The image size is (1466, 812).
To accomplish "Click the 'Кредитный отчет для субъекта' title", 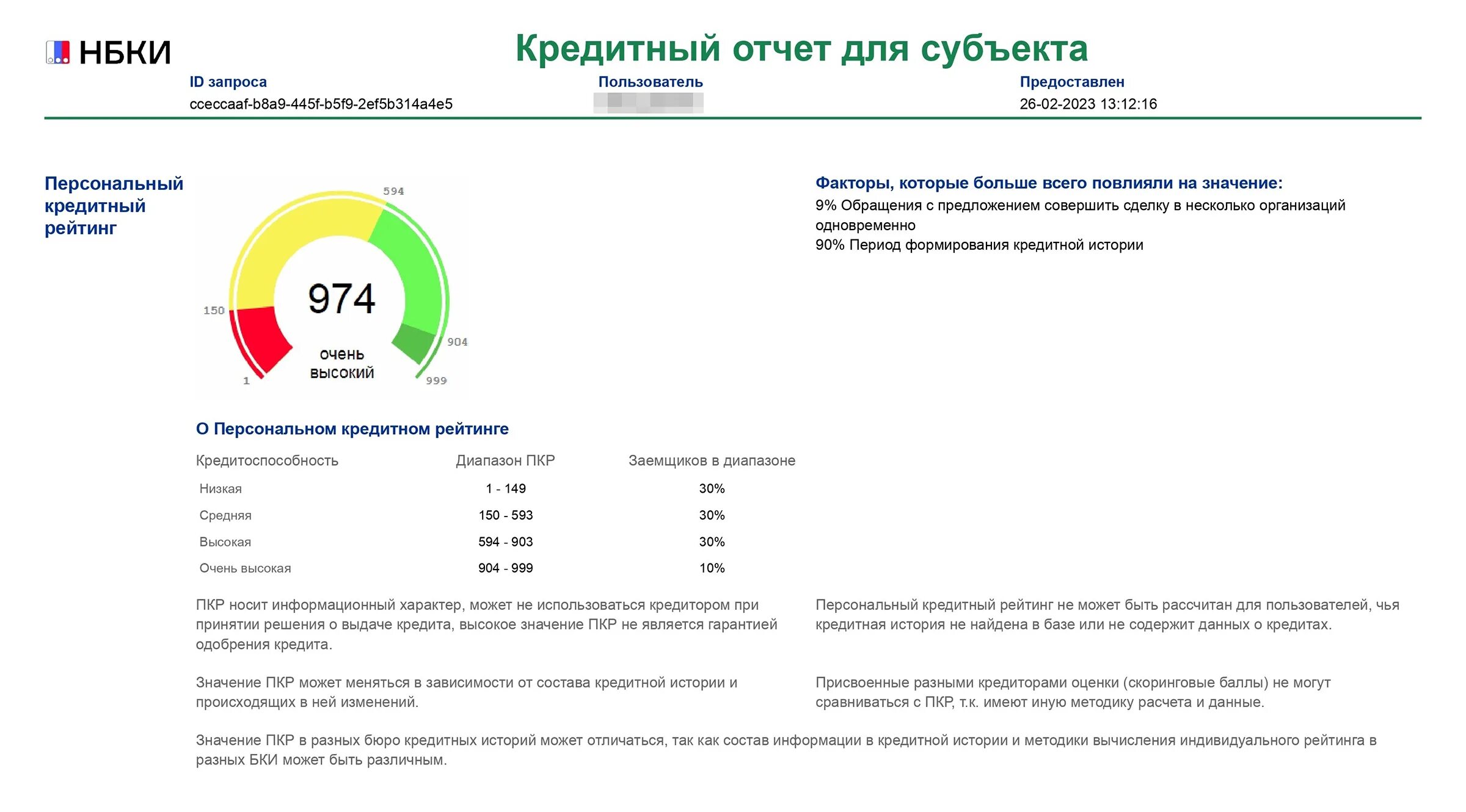I will click(x=801, y=49).
